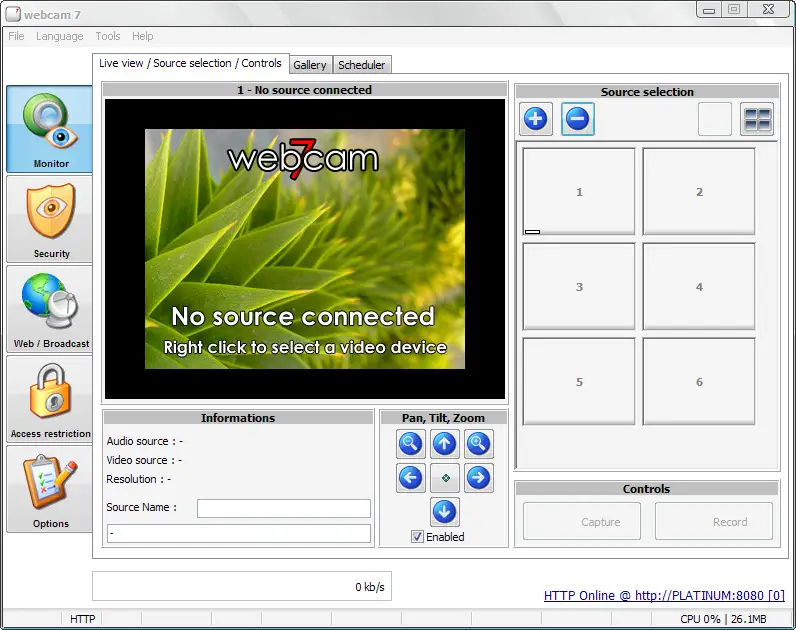Click the Record button
This screenshot has height=630, width=796.
(x=714, y=521)
